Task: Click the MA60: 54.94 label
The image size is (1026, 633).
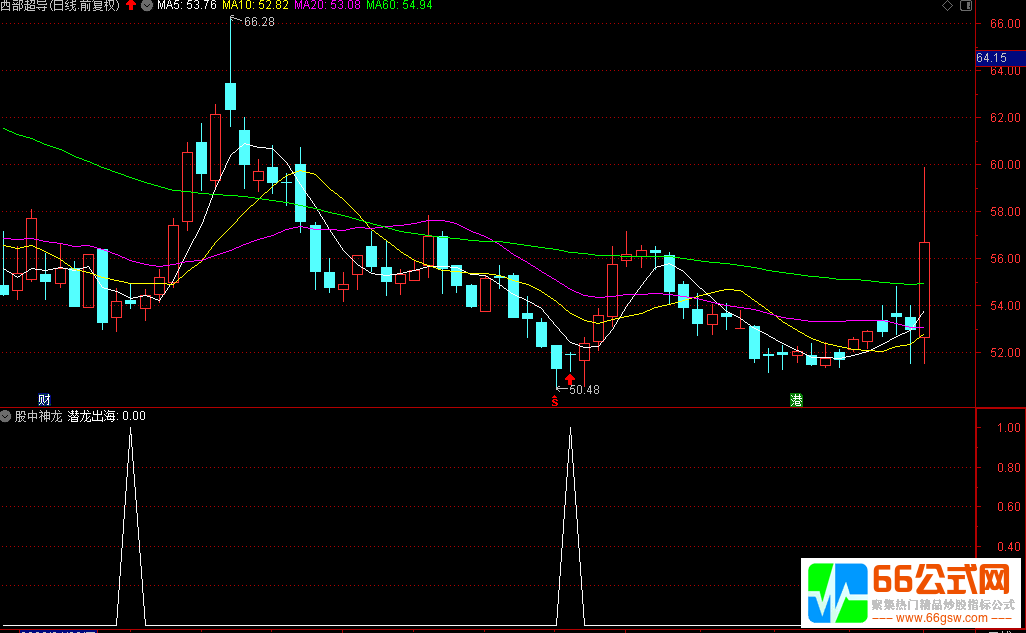Action: pyautogui.click(x=399, y=5)
